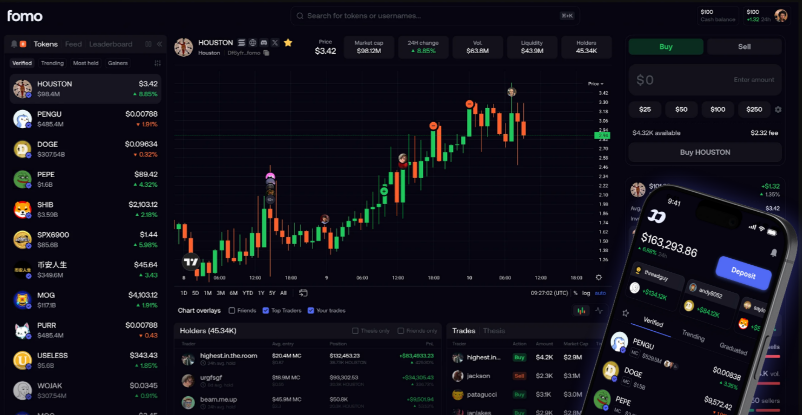Choose the $250 quick amount
802x415 pixels.
click(x=754, y=110)
